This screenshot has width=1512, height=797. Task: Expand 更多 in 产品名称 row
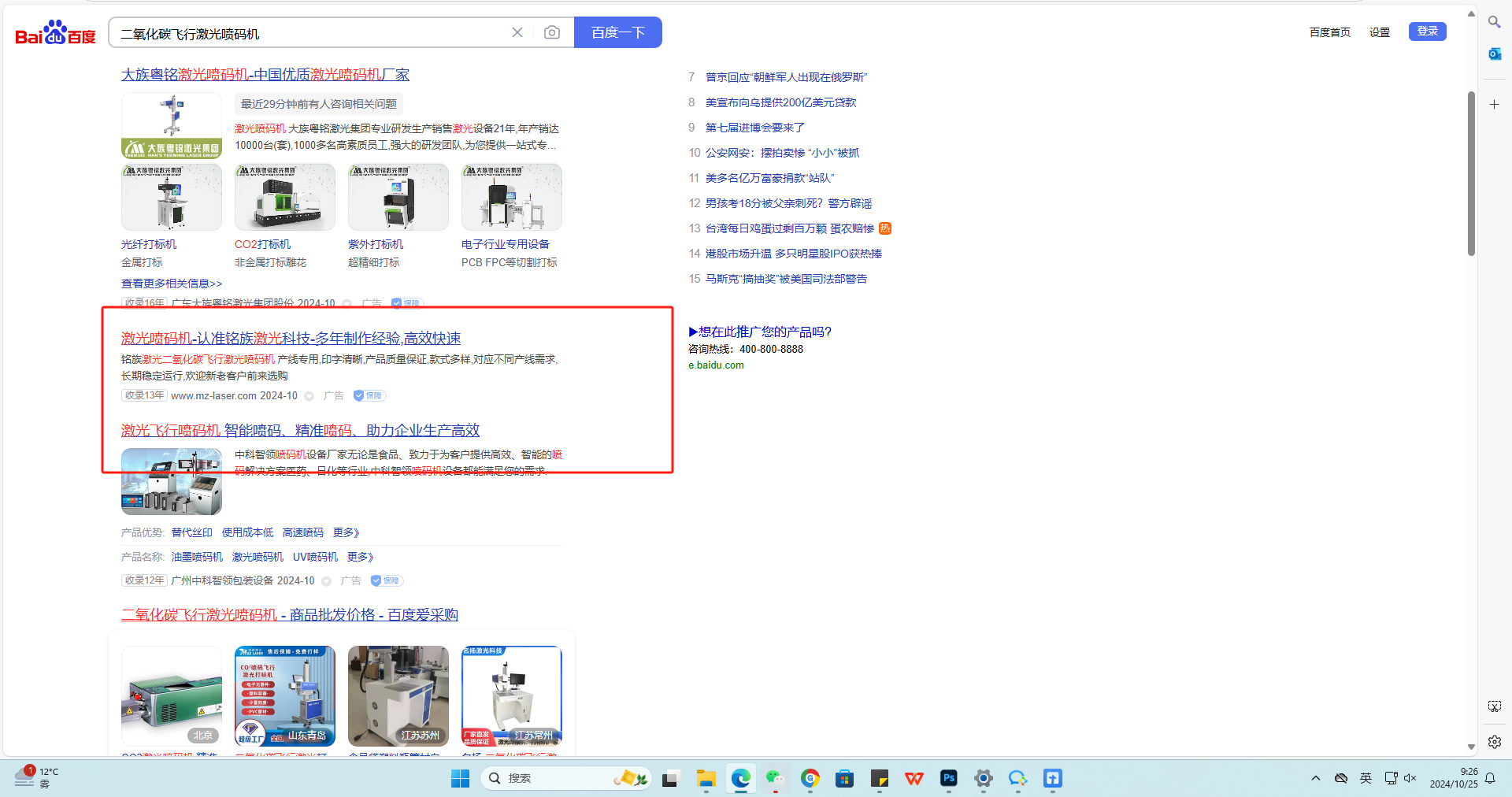pos(361,557)
